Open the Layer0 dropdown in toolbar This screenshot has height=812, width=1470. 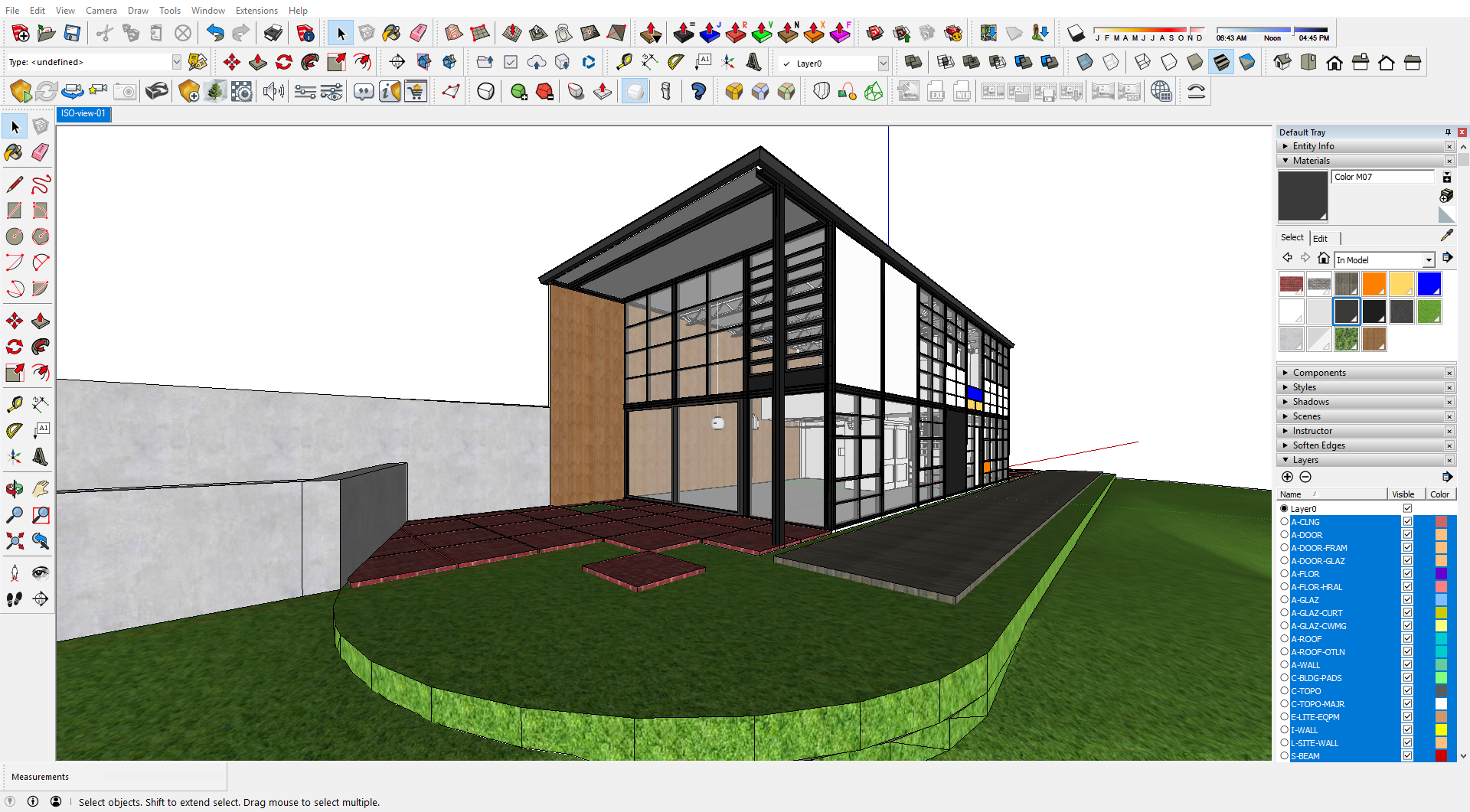(x=883, y=64)
